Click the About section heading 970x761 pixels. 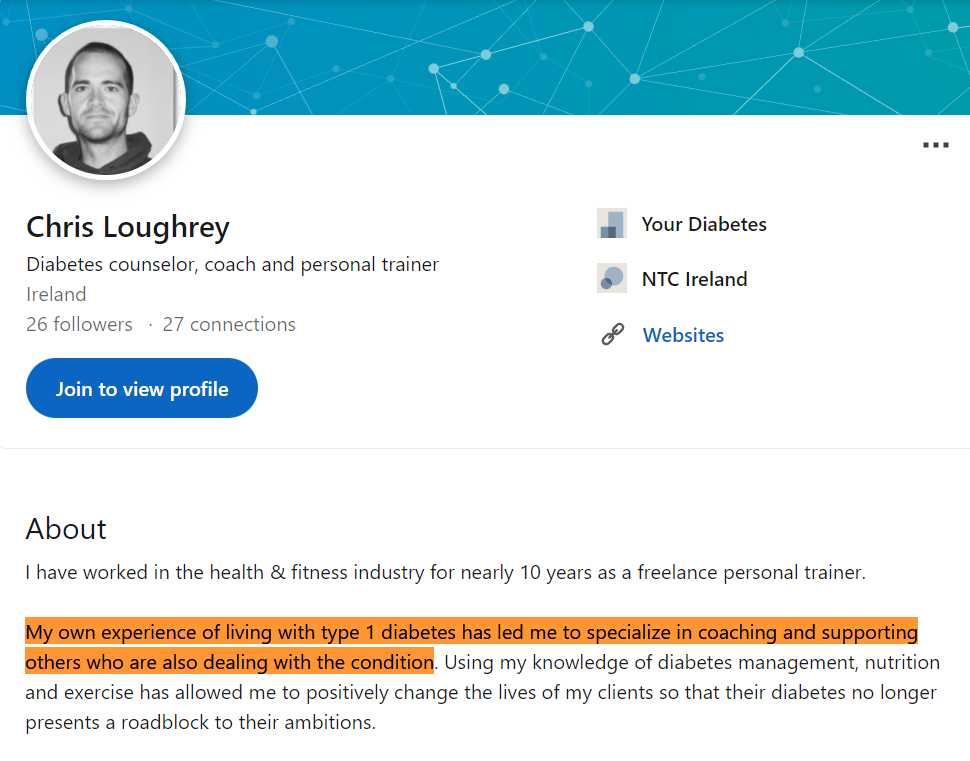66,528
